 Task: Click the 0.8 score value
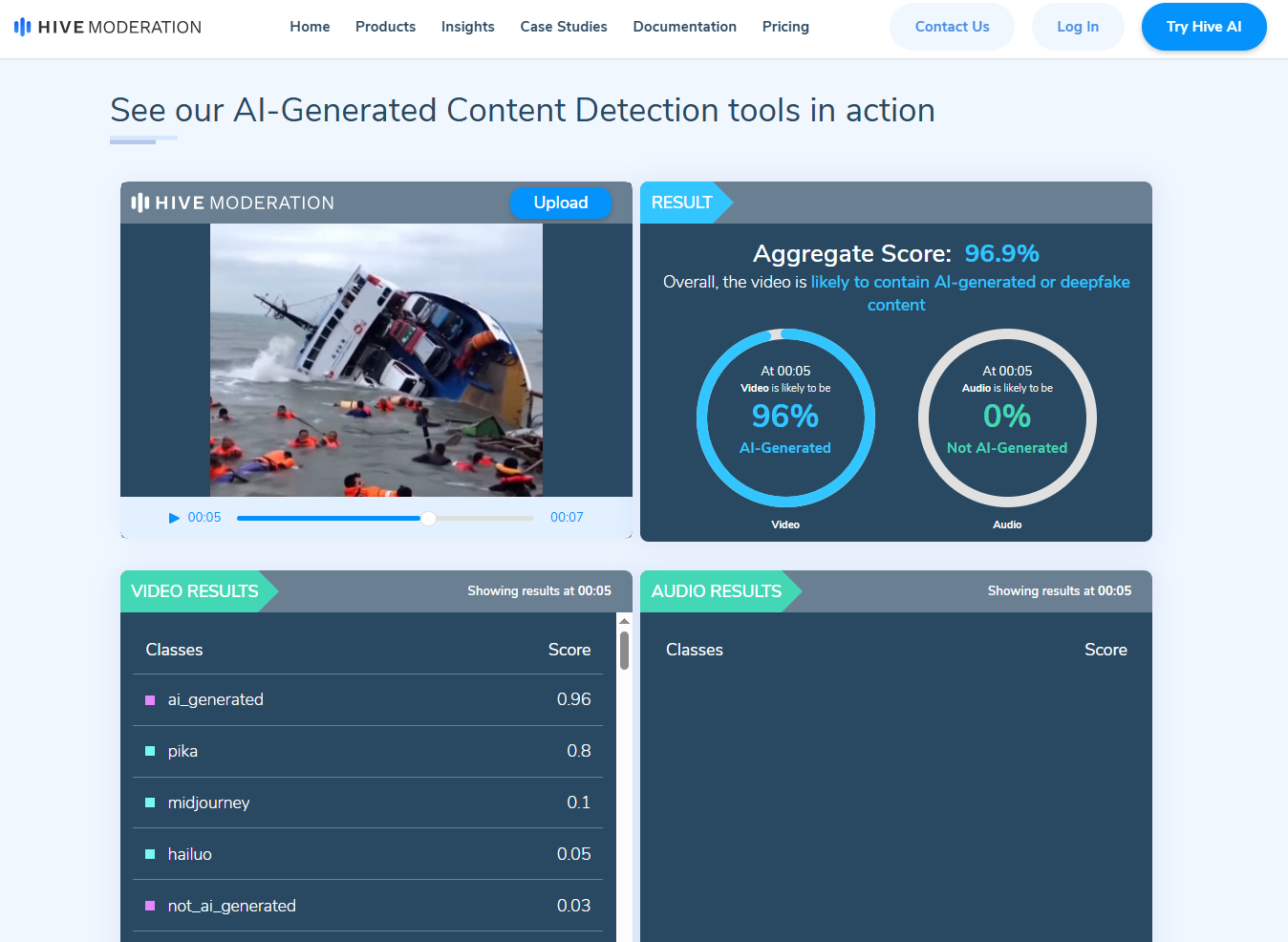(x=579, y=751)
